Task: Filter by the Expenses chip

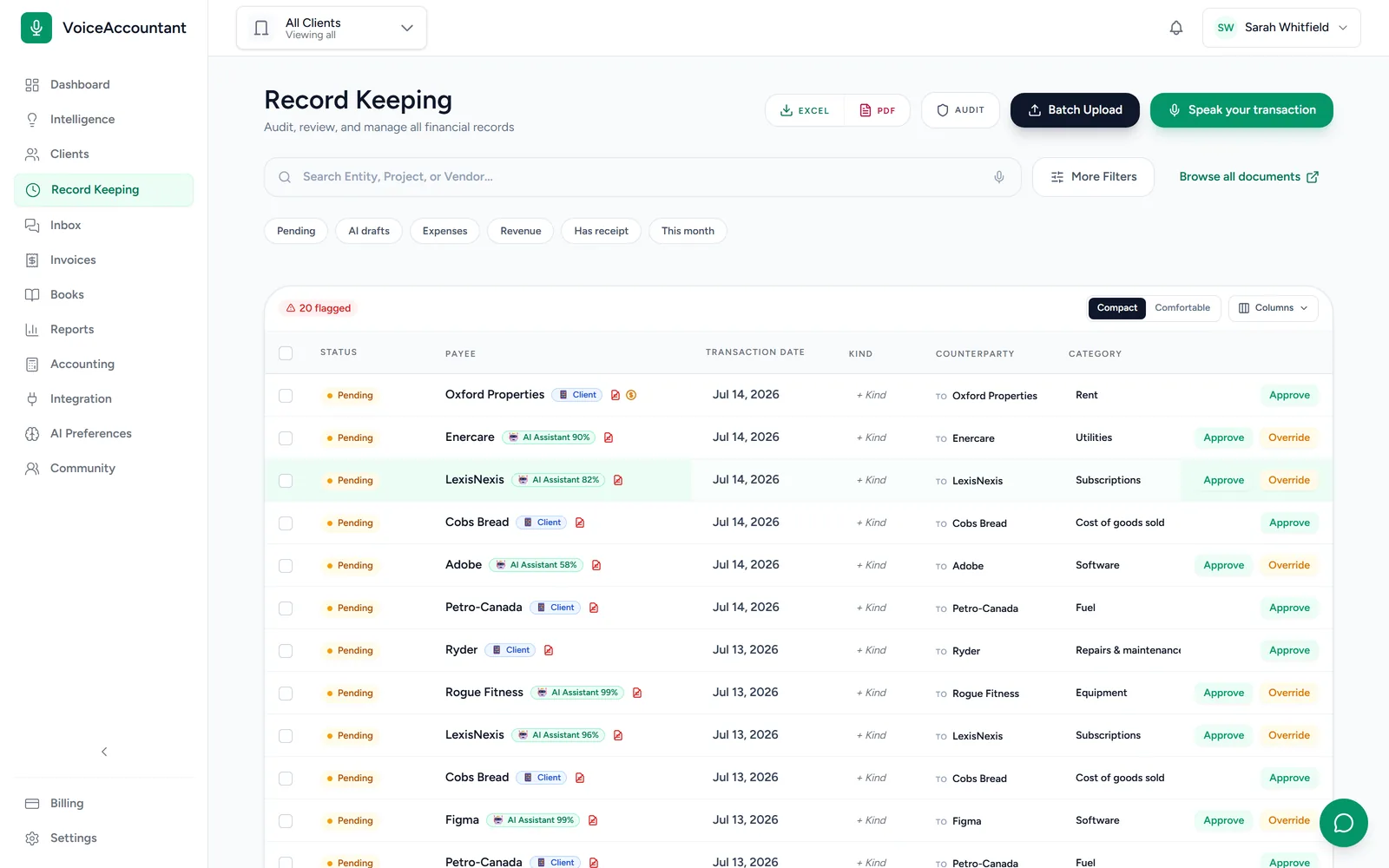Action: tap(444, 231)
